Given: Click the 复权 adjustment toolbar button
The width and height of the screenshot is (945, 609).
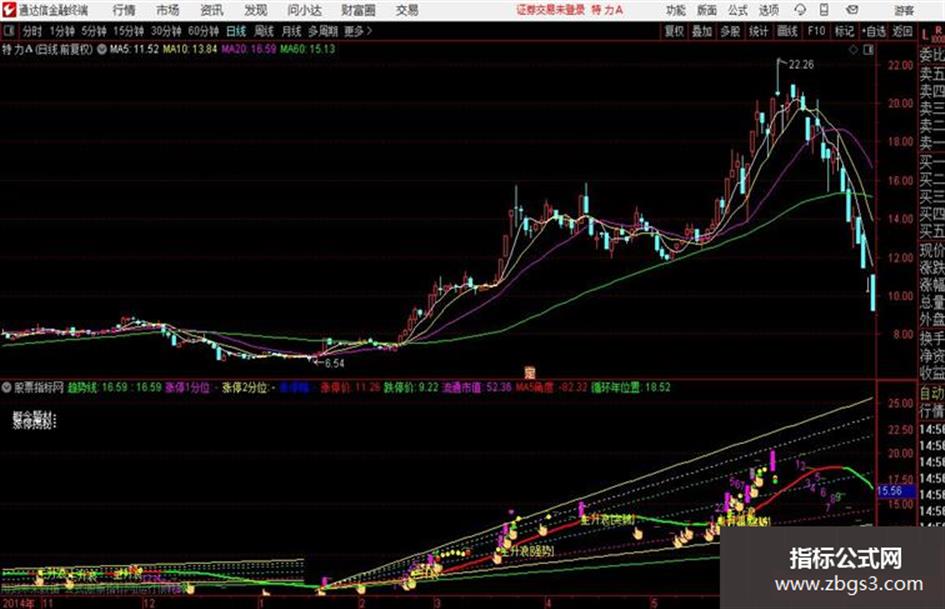Looking at the screenshot, I should click(x=674, y=31).
